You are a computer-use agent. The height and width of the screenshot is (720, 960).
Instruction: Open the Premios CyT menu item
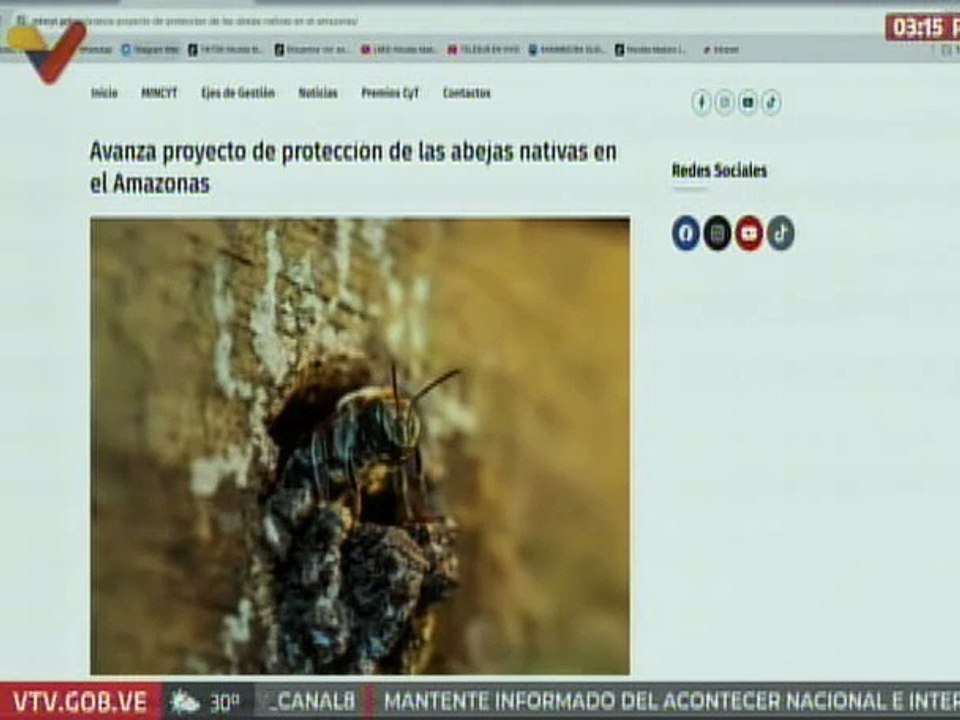coord(390,93)
